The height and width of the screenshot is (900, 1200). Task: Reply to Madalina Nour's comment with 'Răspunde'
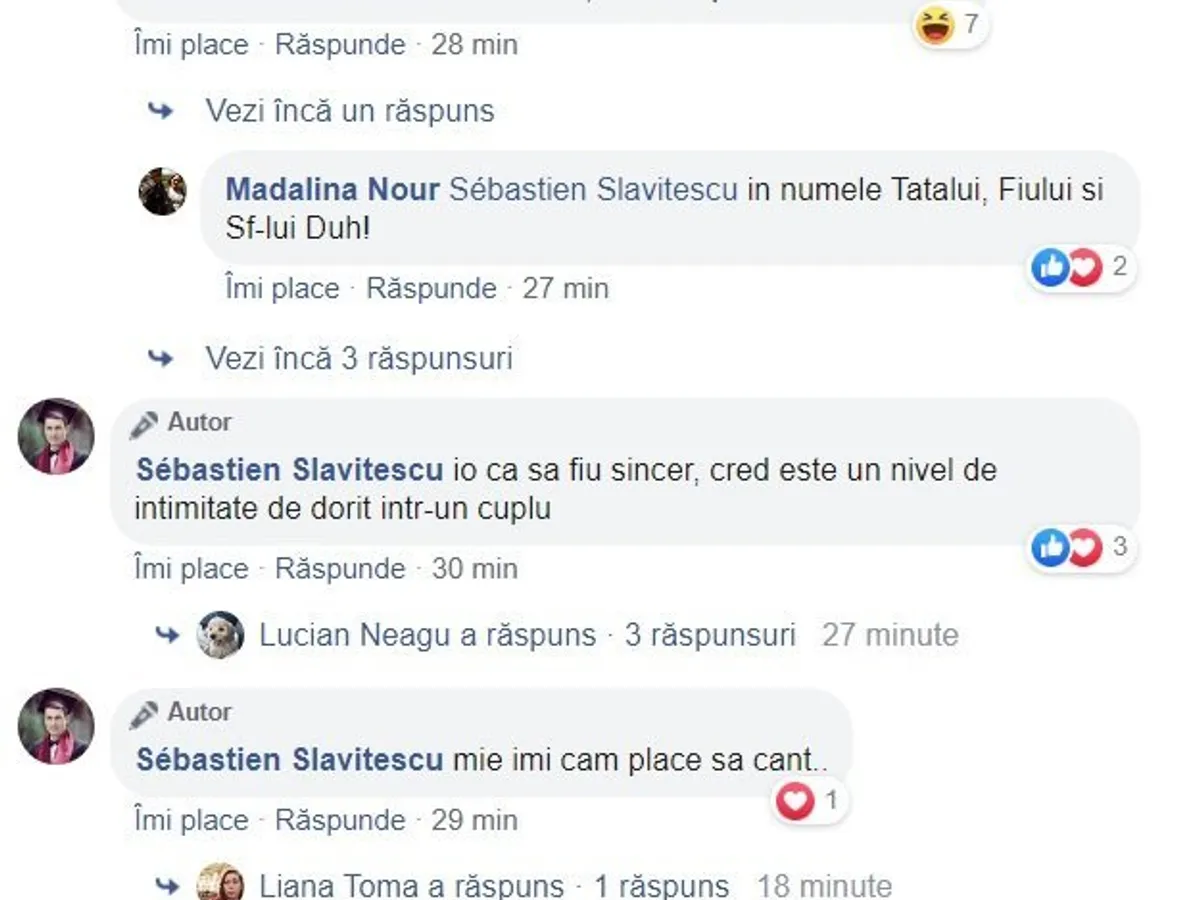[431, 289]
